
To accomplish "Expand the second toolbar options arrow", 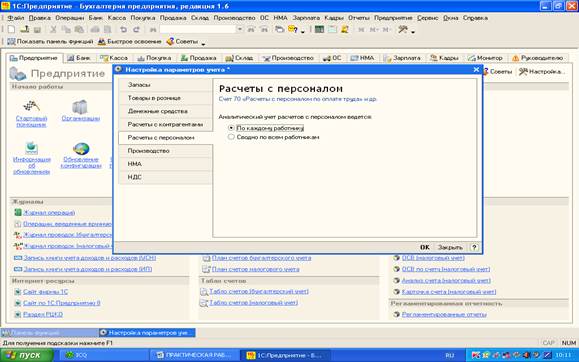I will pyautogui.click(x=203, y=44).
